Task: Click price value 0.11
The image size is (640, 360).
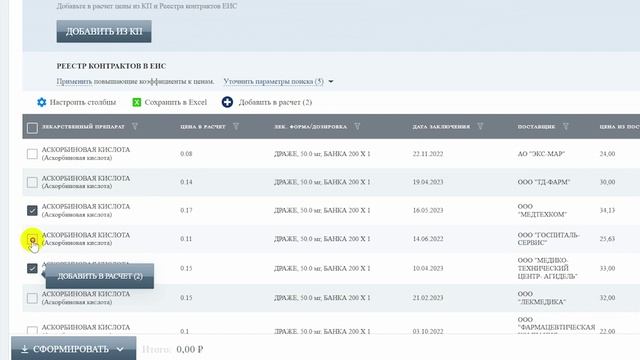Action: click(x=186, y=239)
